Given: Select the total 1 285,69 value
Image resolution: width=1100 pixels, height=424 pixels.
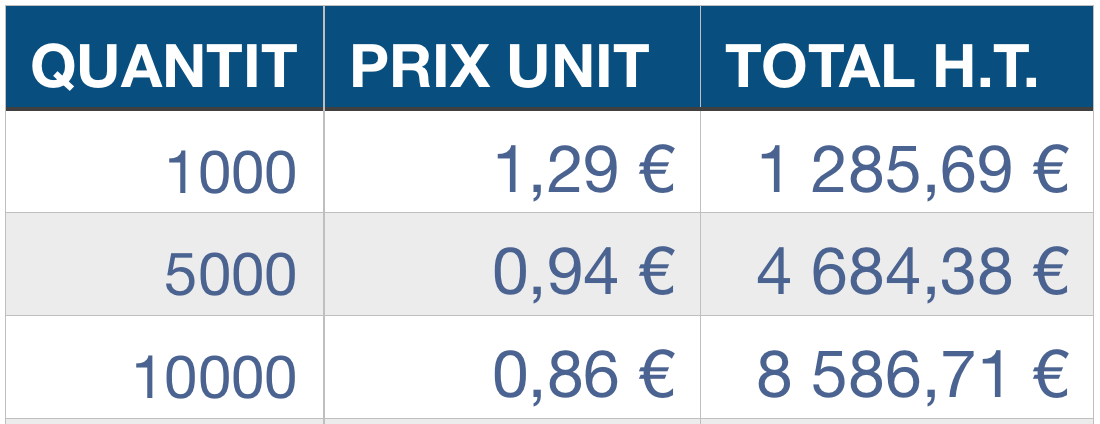Looking at the screenshot, I should [885, 171].
